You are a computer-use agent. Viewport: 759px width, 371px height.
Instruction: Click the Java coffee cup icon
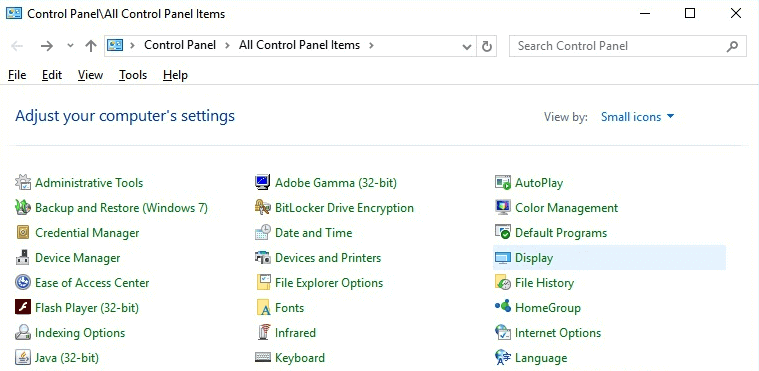pyautogui.click(x=23, y=358)
